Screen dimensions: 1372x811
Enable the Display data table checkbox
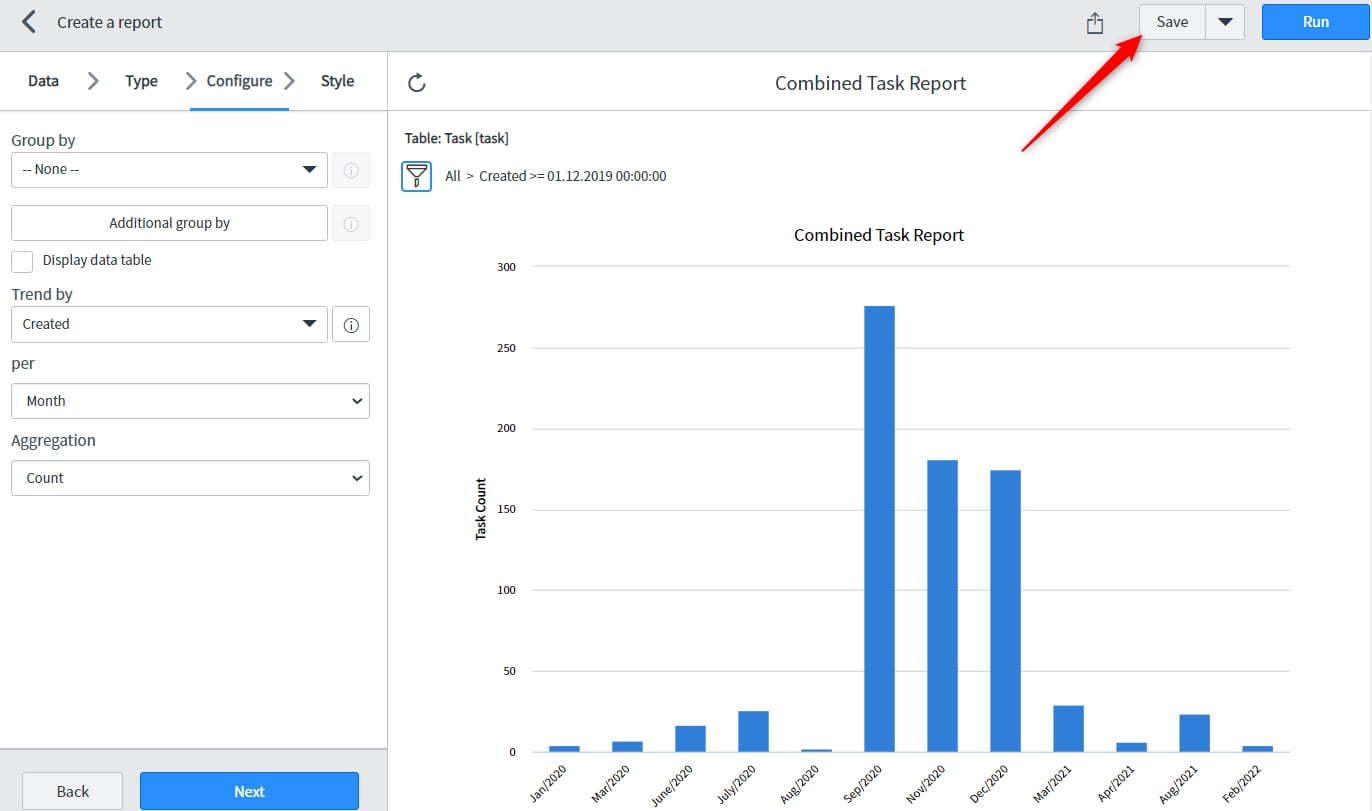tap(21, 260)
